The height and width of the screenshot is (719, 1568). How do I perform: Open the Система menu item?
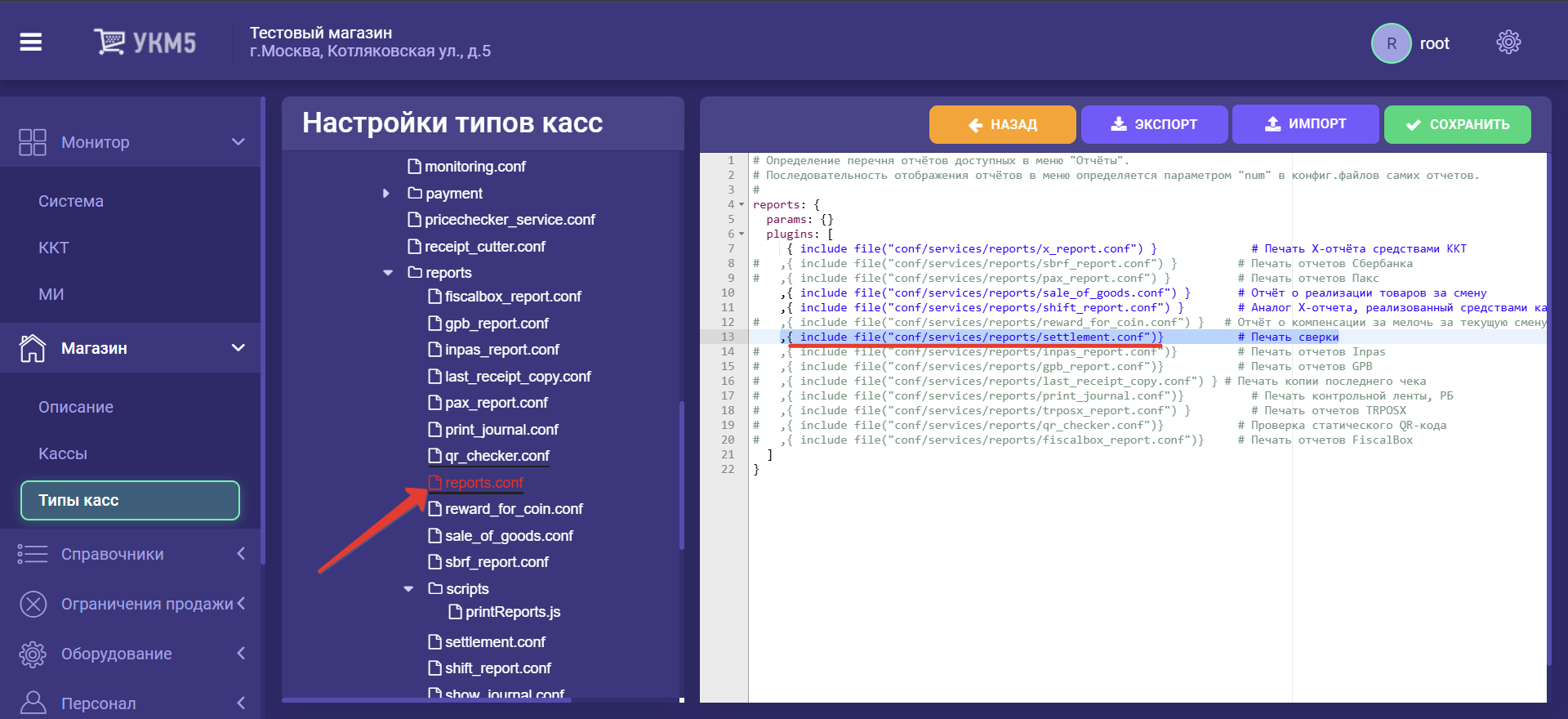pyautogui.click(x=71, y=201)
